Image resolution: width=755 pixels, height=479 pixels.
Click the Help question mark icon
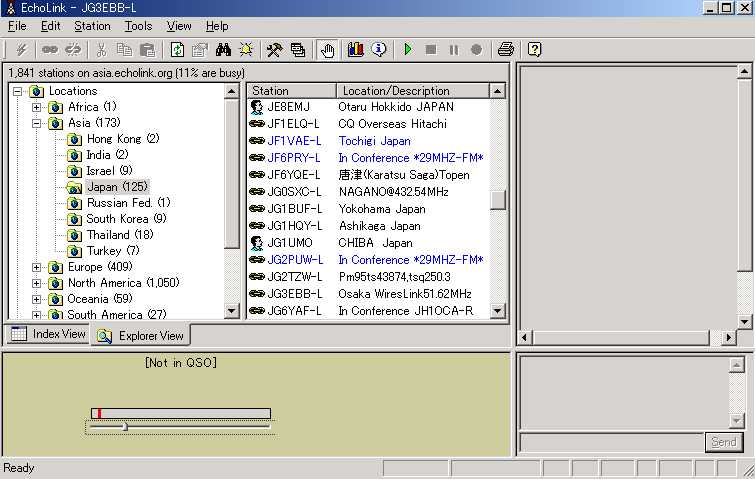(534, 49)
